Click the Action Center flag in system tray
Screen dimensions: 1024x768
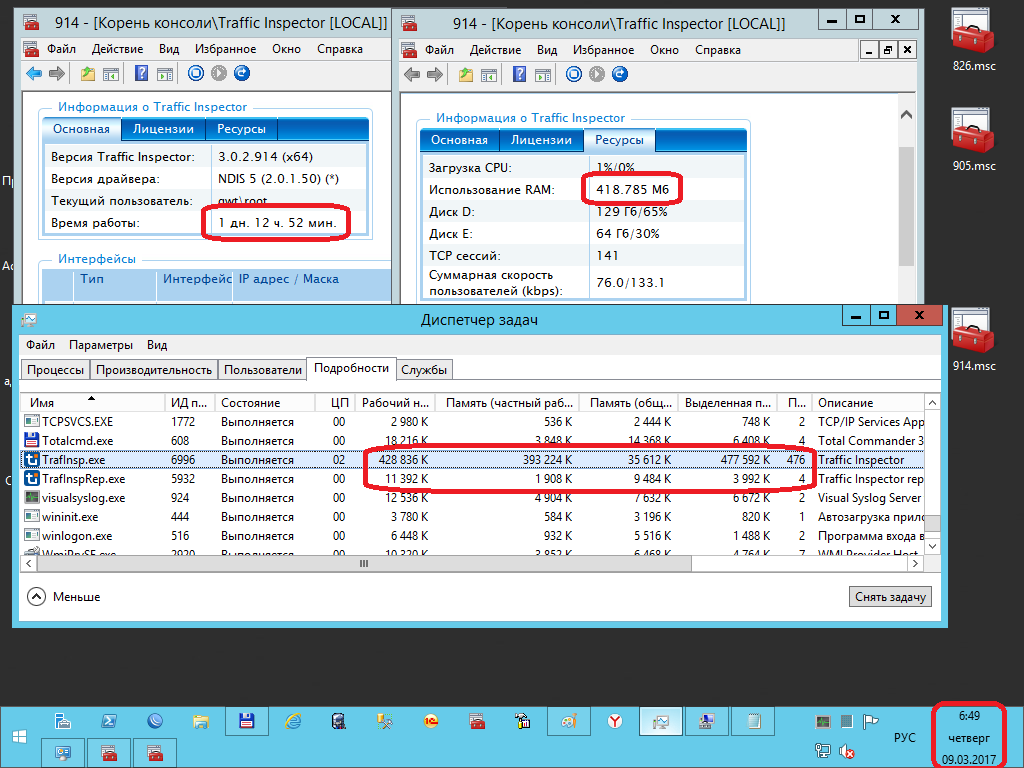coord(870,722)
